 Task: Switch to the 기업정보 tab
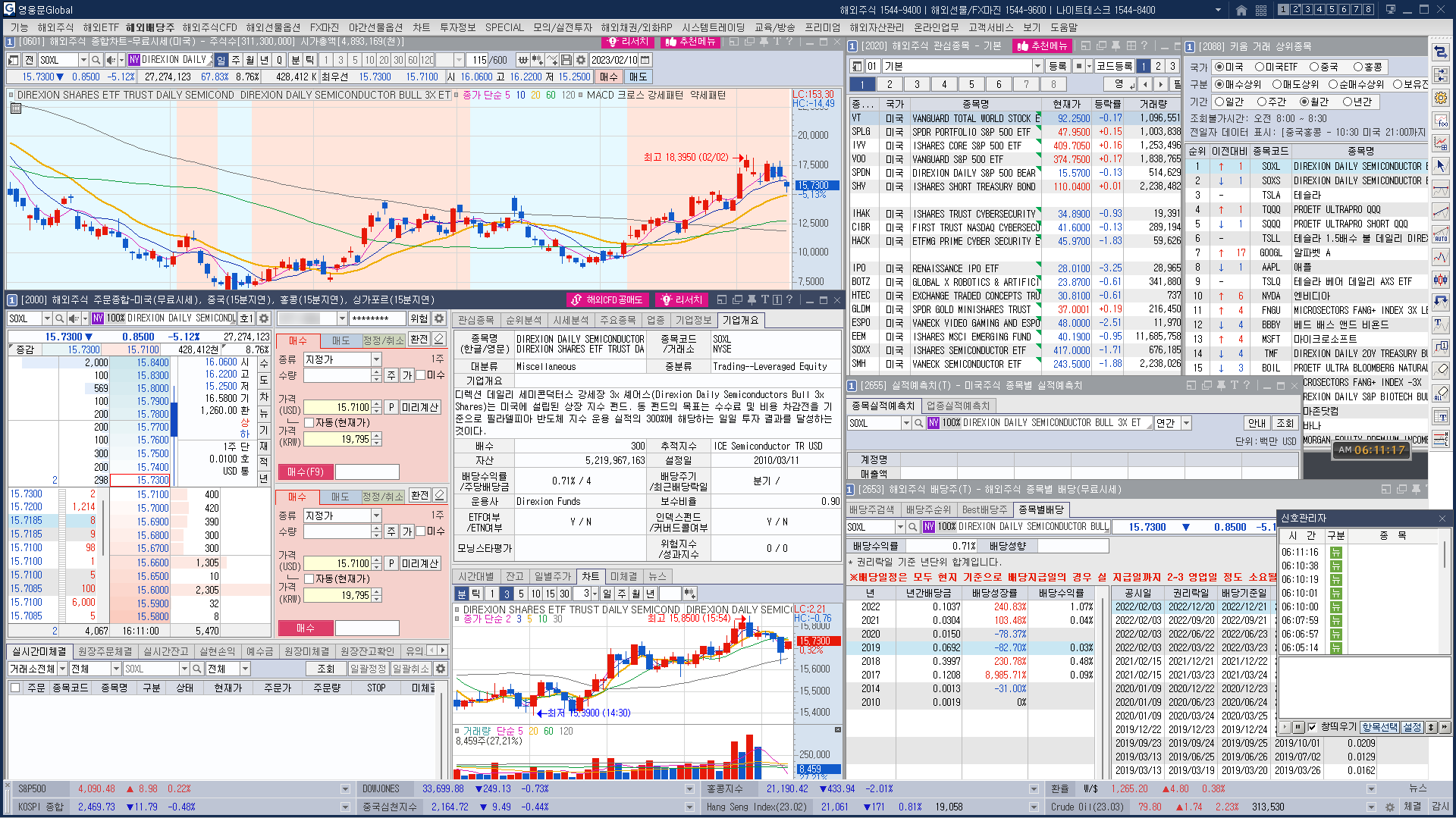coord(693,320)
